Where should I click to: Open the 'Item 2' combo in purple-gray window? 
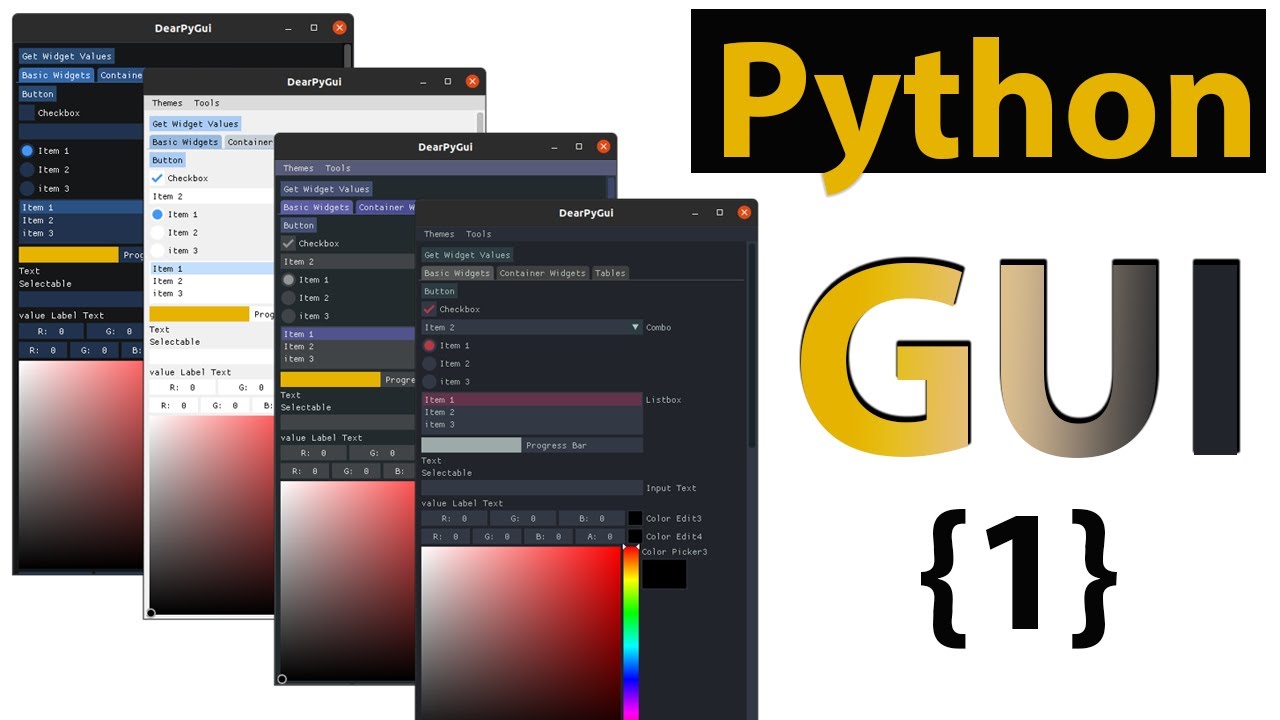(x=347, y=261)
